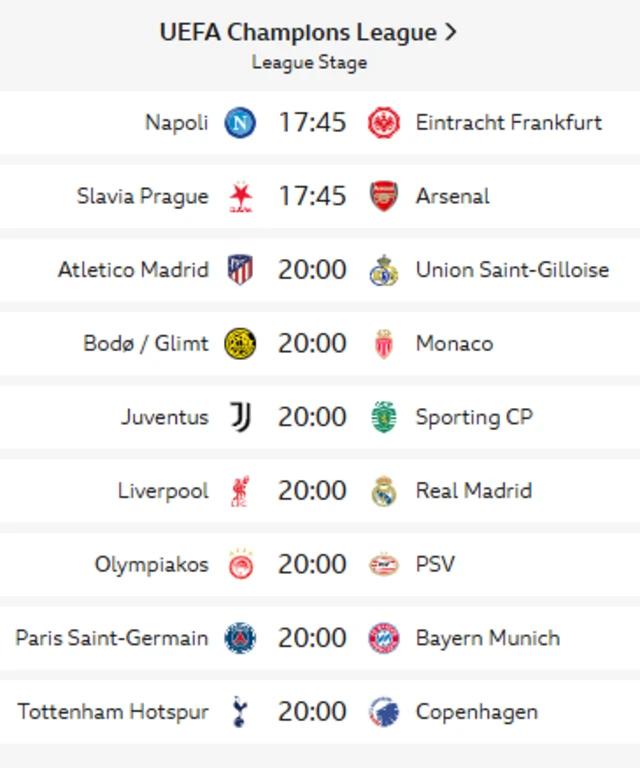
Task: Click the Eintracht Frankfurt eagle crest
Action: pyautogui.click(x=383, y=123)
